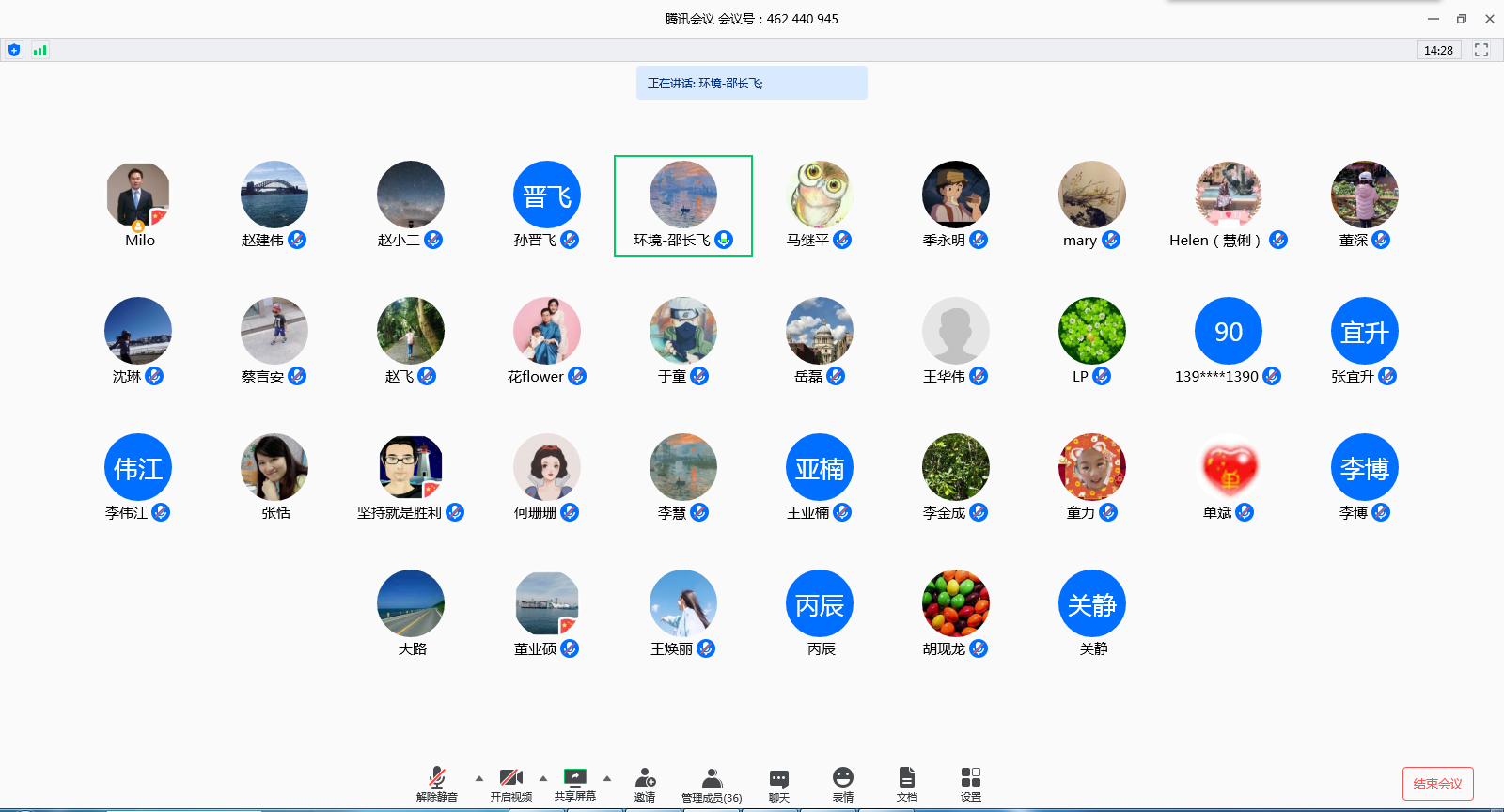This screenshot has width=1504, height=812.
Task: Open the Emoji (表情) reactions
Action: pyautogui.click(x=842, y=785)
